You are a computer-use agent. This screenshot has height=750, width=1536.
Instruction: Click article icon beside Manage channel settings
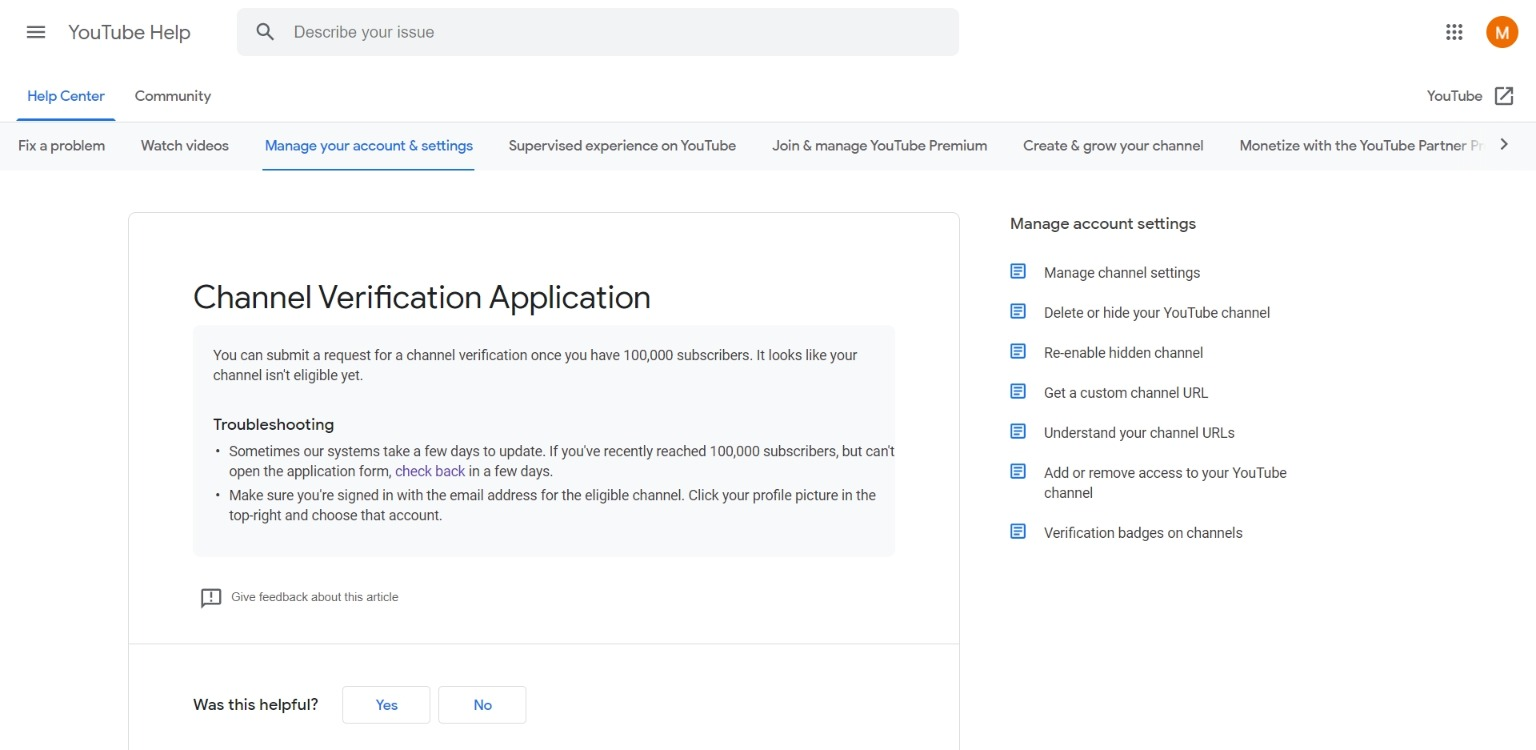(1018, 271)
